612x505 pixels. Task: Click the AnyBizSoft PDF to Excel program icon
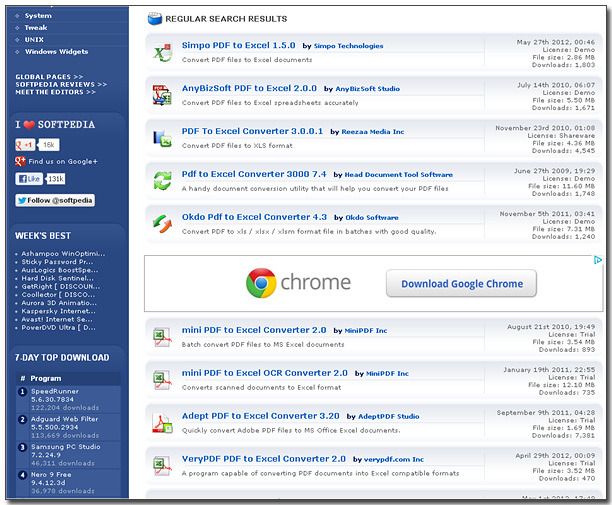(162, 95)
